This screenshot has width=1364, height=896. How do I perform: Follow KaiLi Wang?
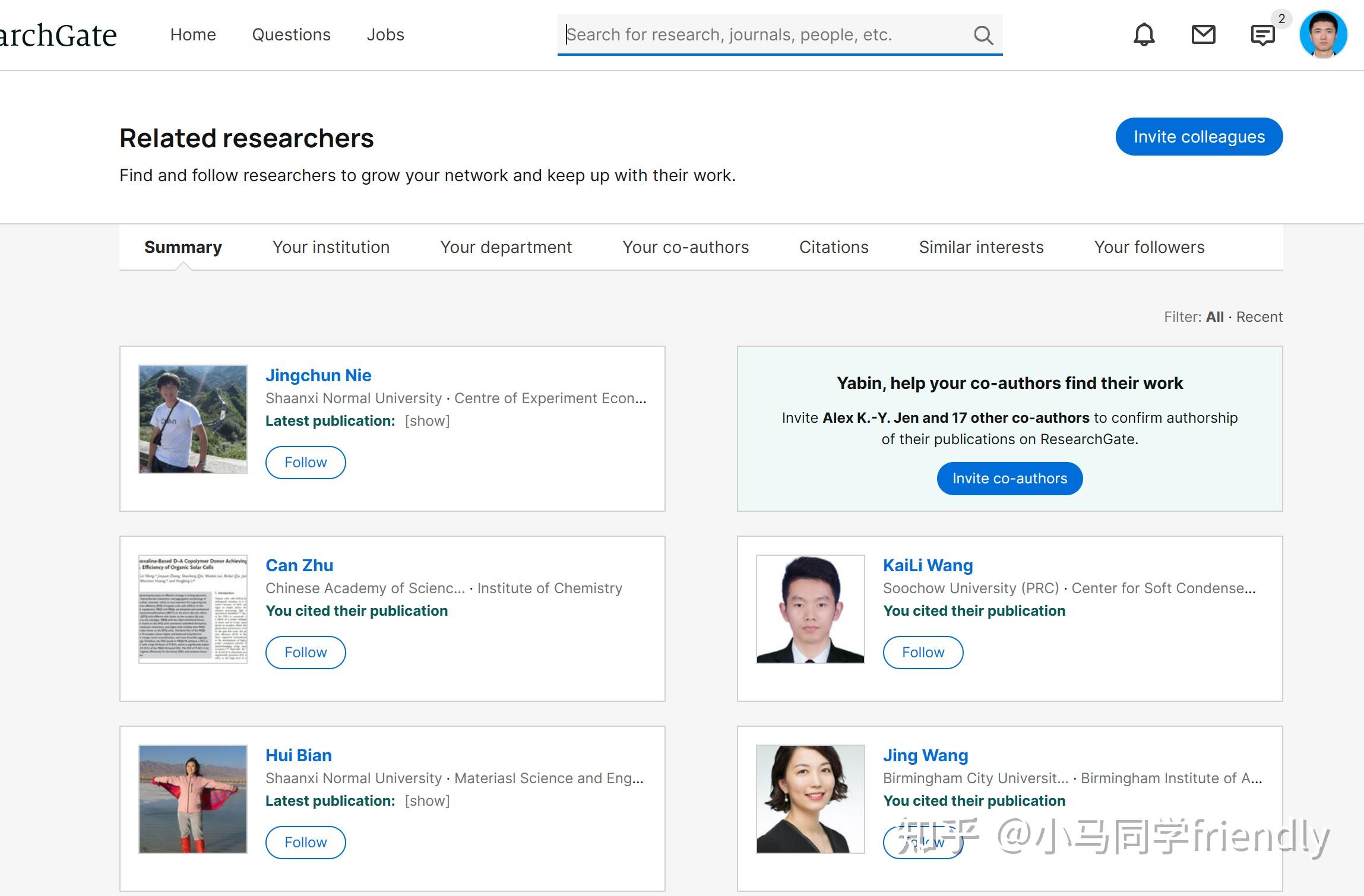point(923,652)
